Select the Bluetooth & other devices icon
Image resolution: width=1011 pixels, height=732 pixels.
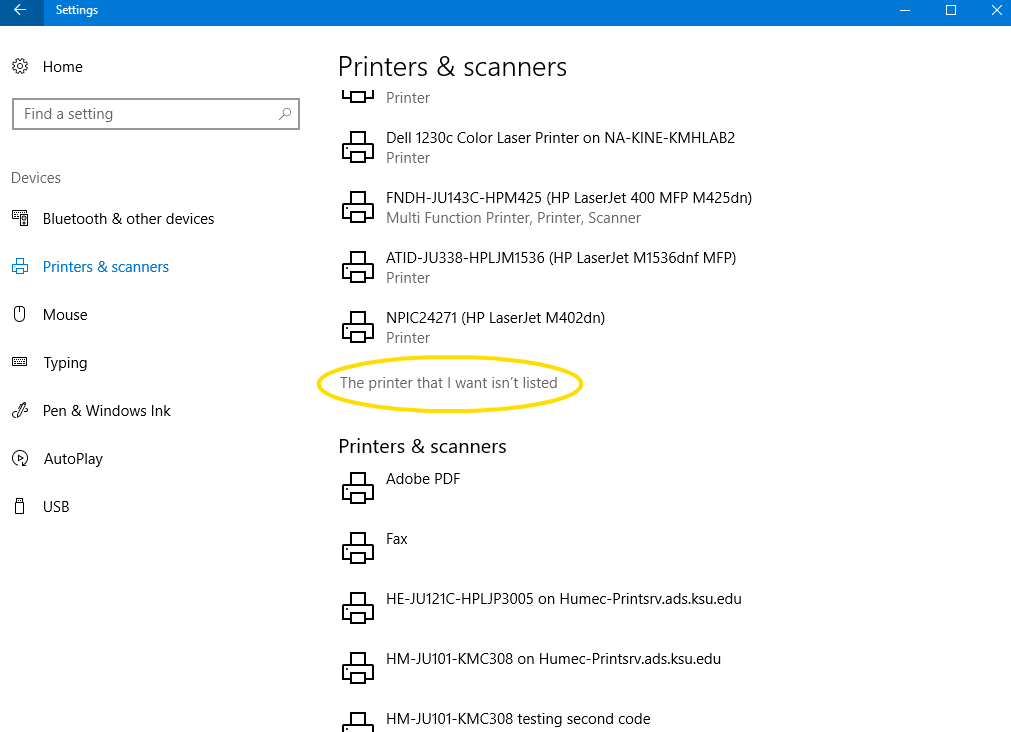tap(20, 218)
